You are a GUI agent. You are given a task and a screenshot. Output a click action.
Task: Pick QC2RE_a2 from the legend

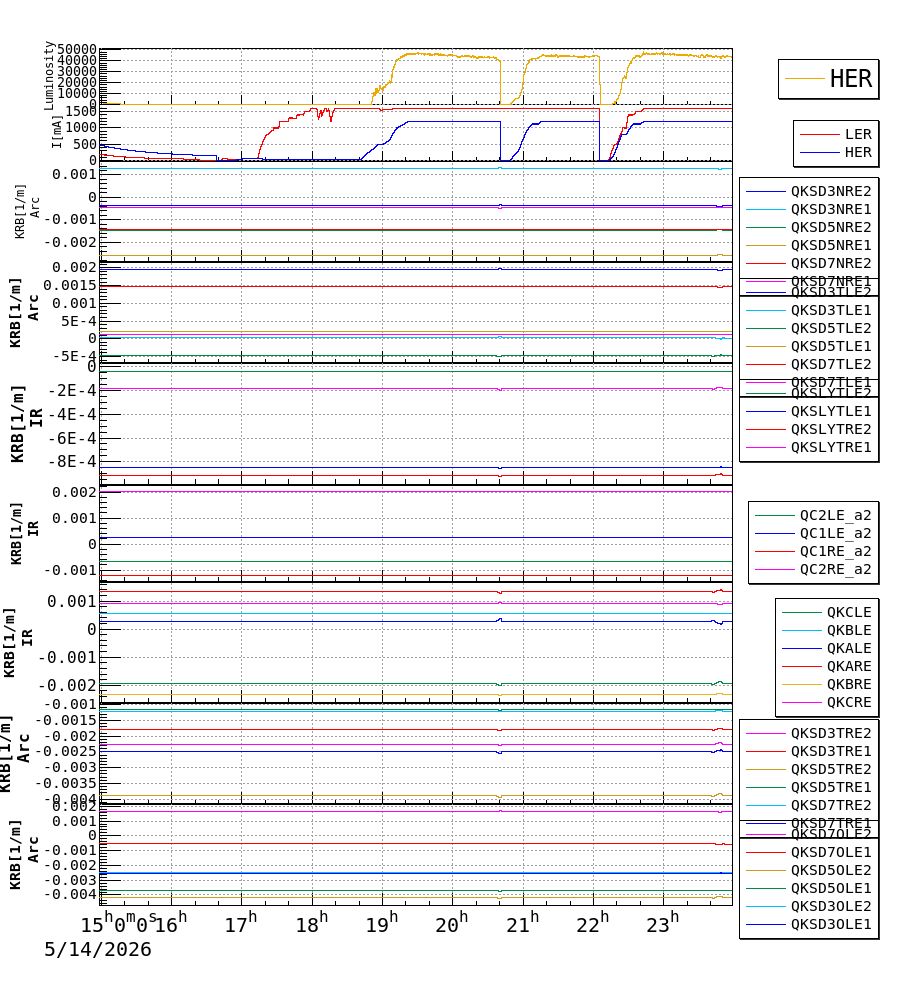[x=835, y=570]
